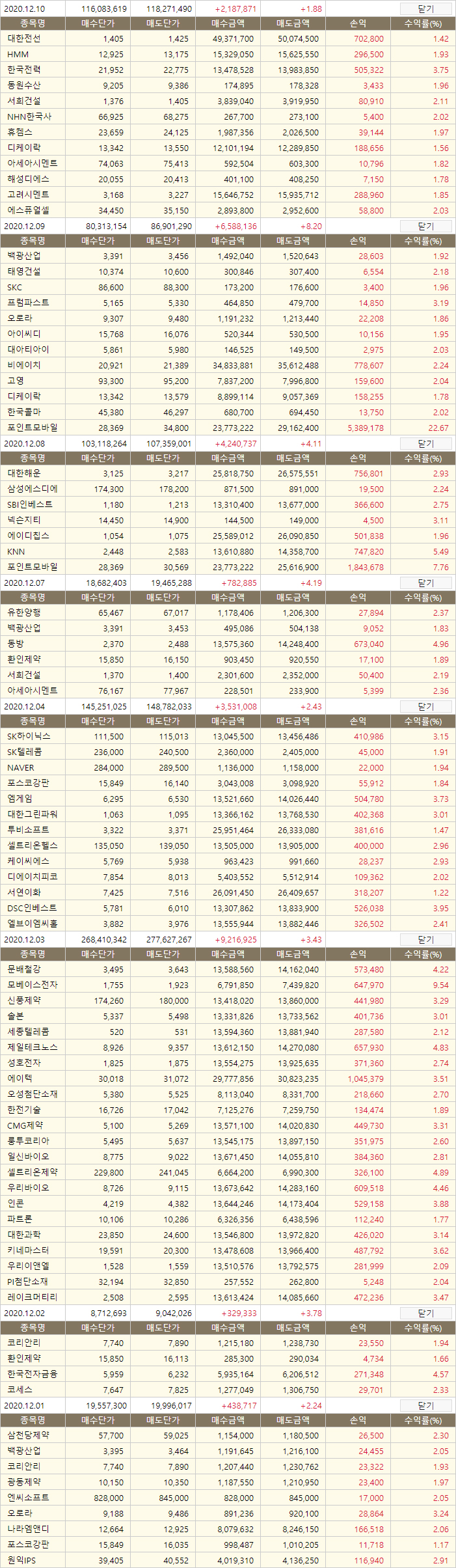
Task: Select the 나라엠앤디 stock name
Action: tap(28, 1529)
